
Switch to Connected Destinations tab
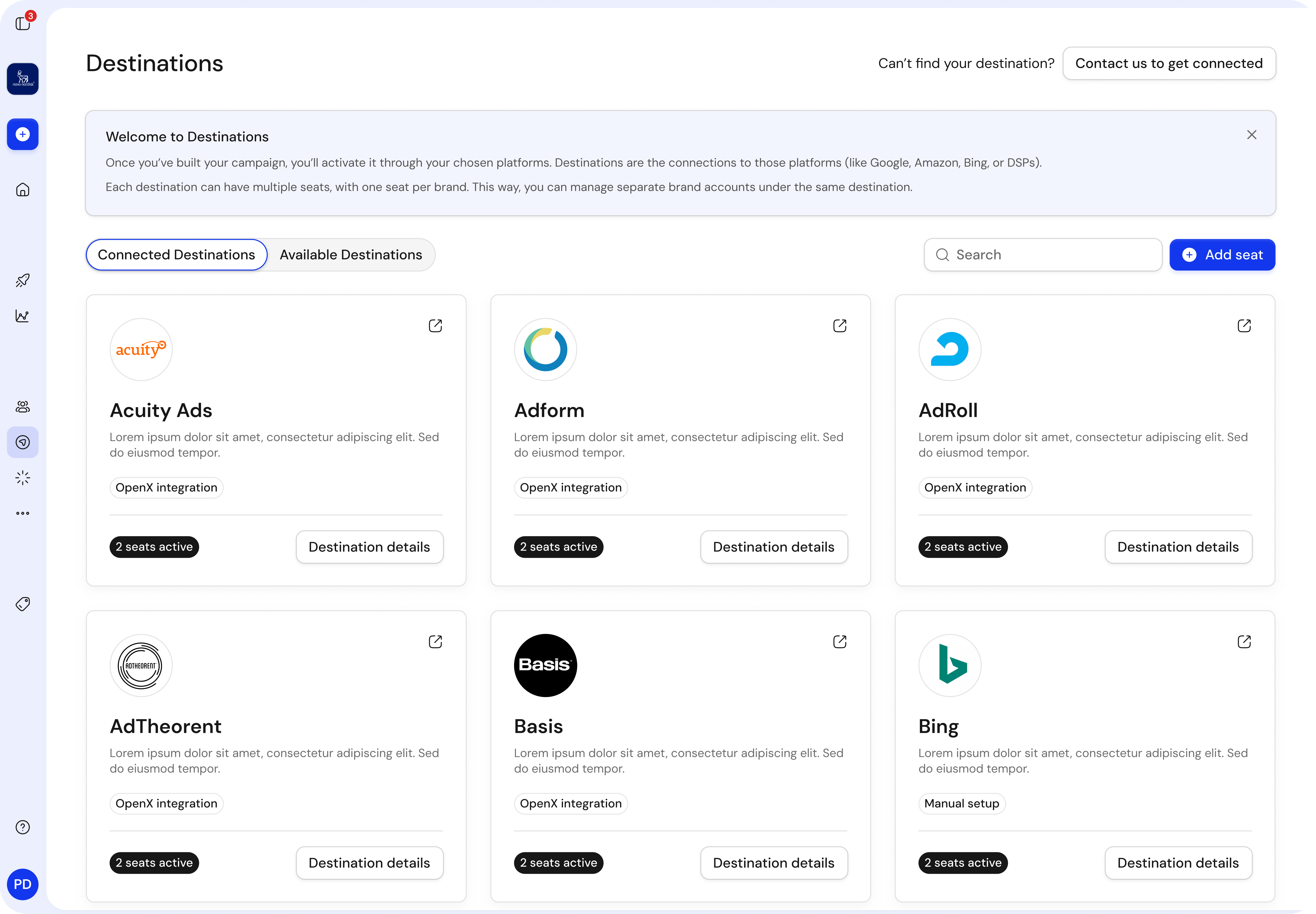click(176, 255)
